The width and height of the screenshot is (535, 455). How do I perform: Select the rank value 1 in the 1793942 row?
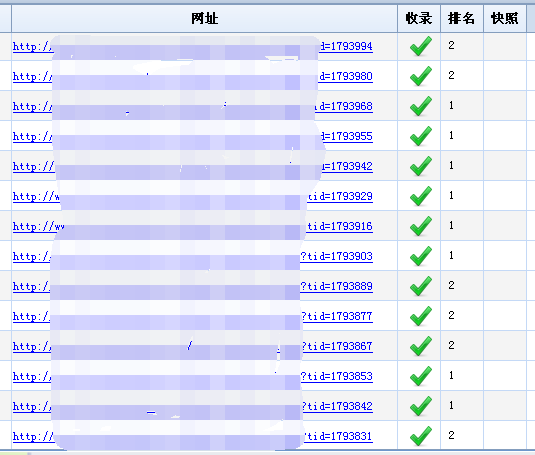tap(451, 165)
